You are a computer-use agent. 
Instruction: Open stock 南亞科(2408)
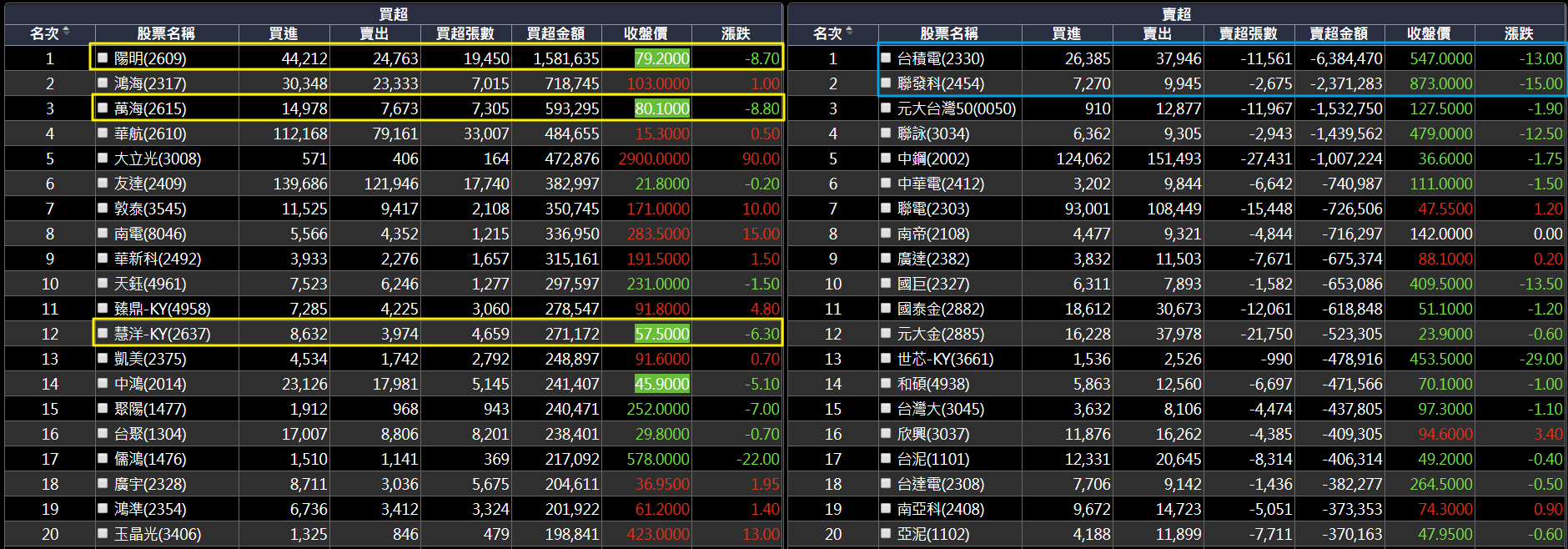(941, 509)
